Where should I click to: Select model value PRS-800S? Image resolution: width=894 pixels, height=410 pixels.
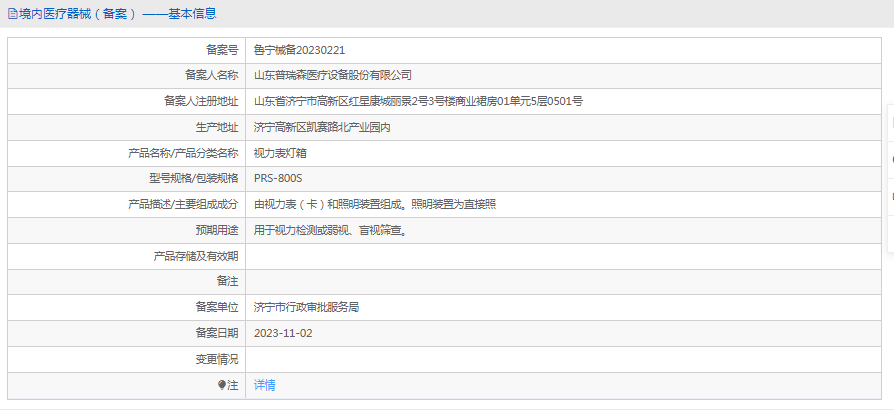click(278, 178)
